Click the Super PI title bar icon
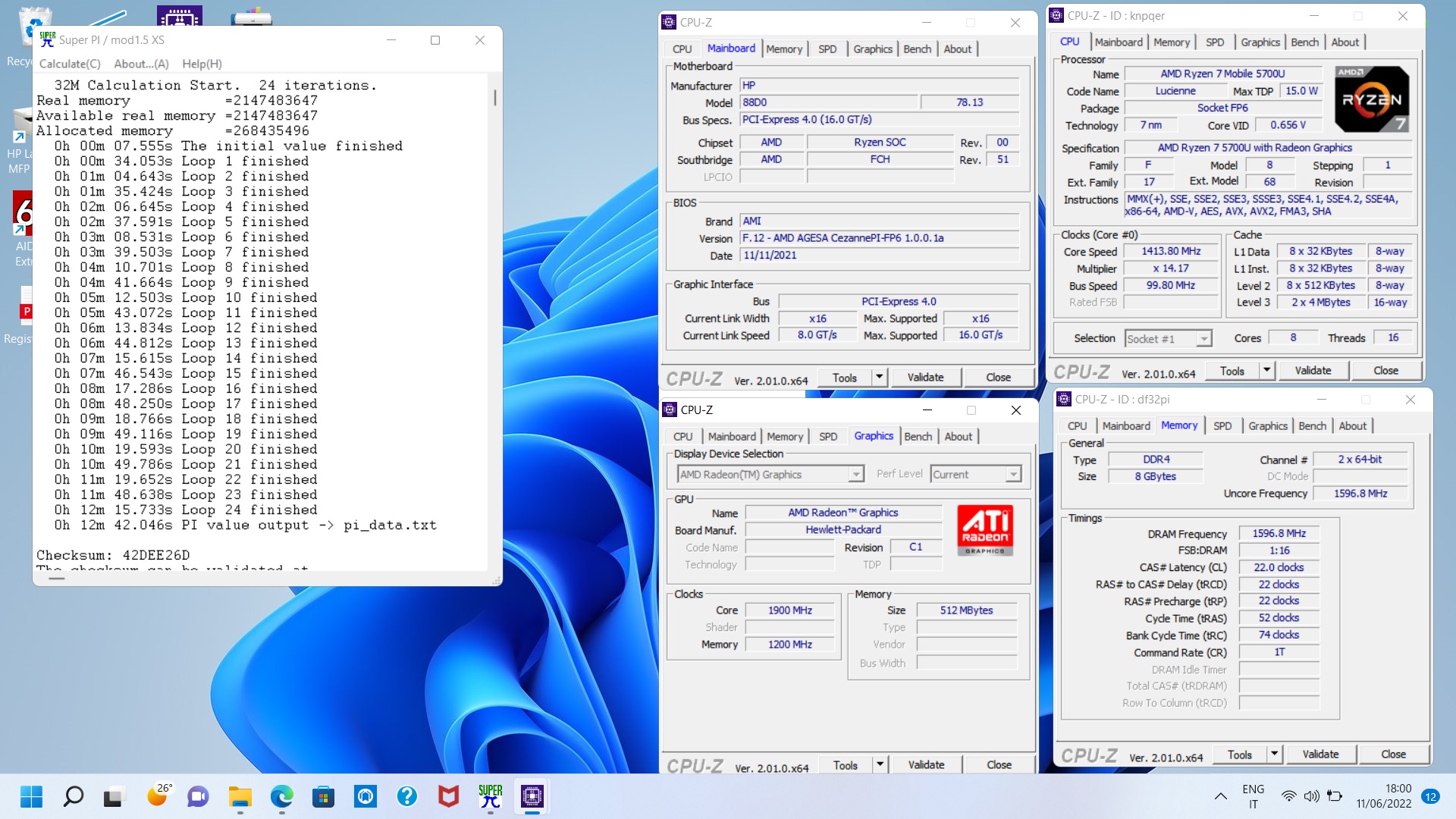The height and width of the screenshot is (819, 1456). click(x=47, y=39)
